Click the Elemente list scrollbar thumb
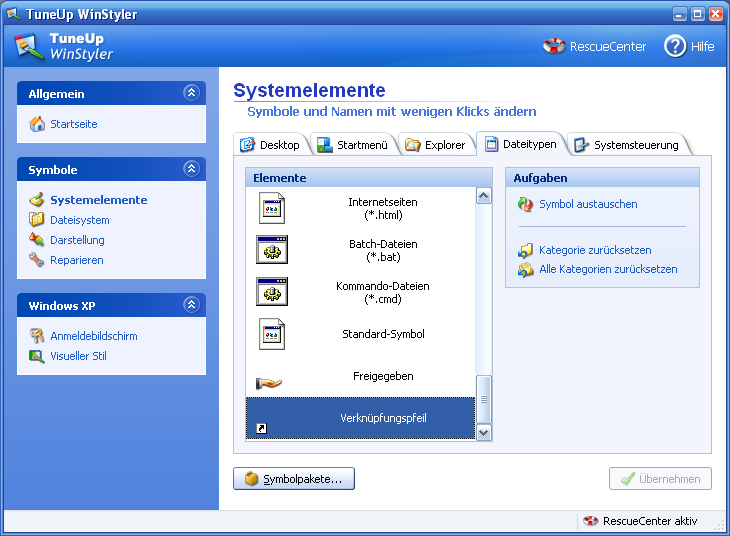 484,399
